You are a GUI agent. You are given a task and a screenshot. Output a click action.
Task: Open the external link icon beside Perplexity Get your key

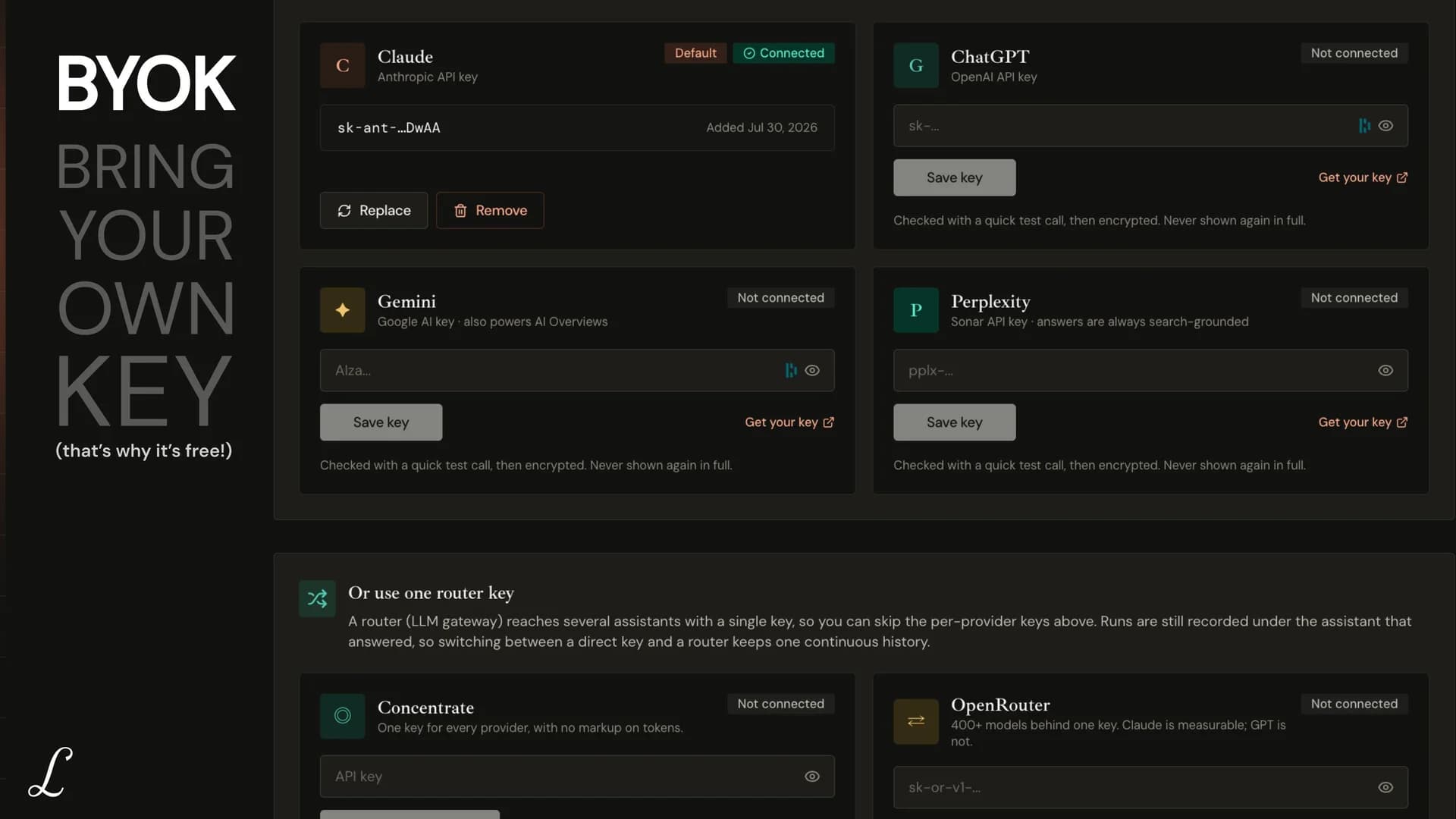tap(1402, 422)
